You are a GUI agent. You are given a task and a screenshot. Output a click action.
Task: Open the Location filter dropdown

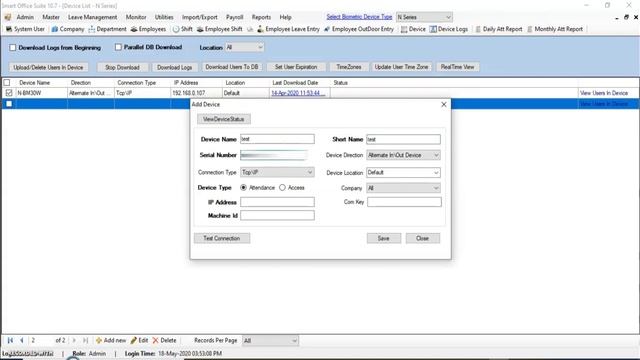point(244,47)
